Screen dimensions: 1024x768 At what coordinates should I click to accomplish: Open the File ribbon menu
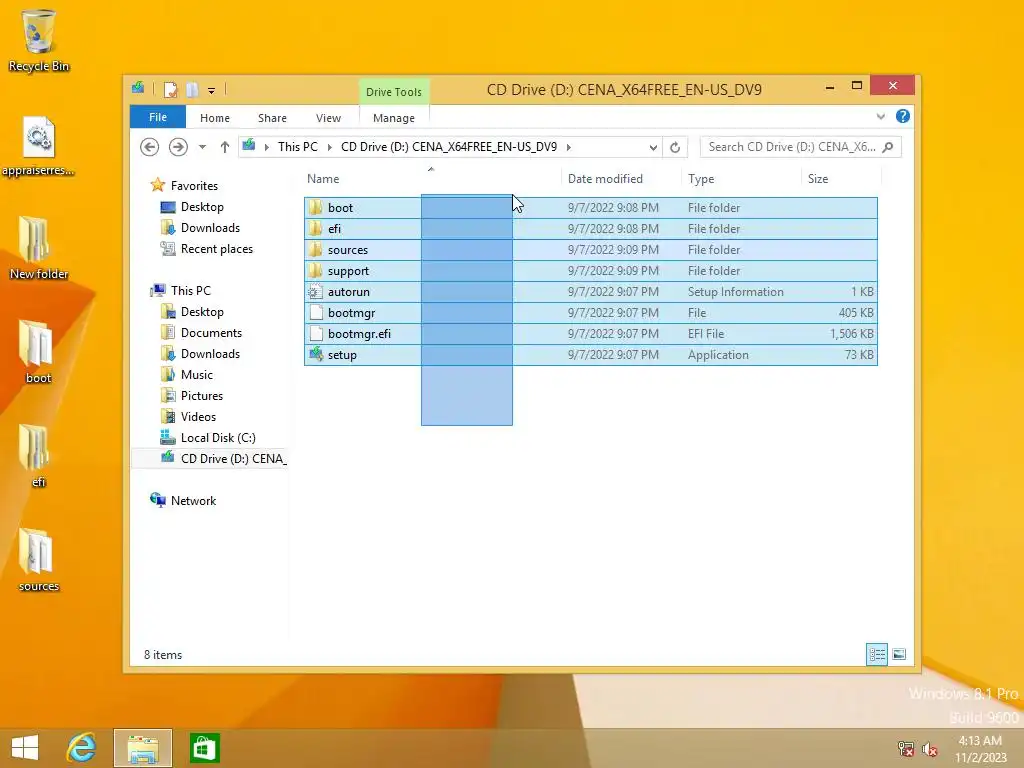coord(157,117)
